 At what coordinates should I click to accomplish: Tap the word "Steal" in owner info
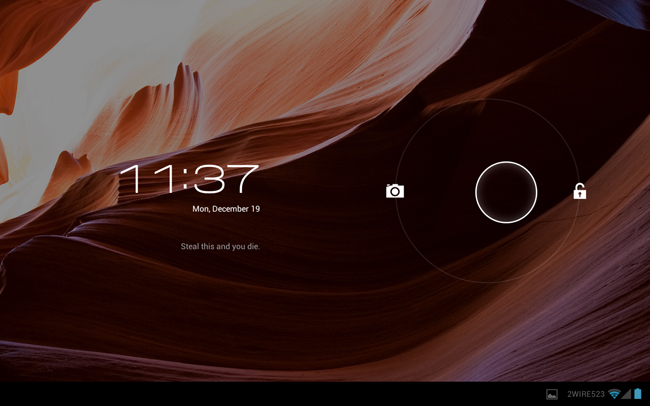point(190,246)
